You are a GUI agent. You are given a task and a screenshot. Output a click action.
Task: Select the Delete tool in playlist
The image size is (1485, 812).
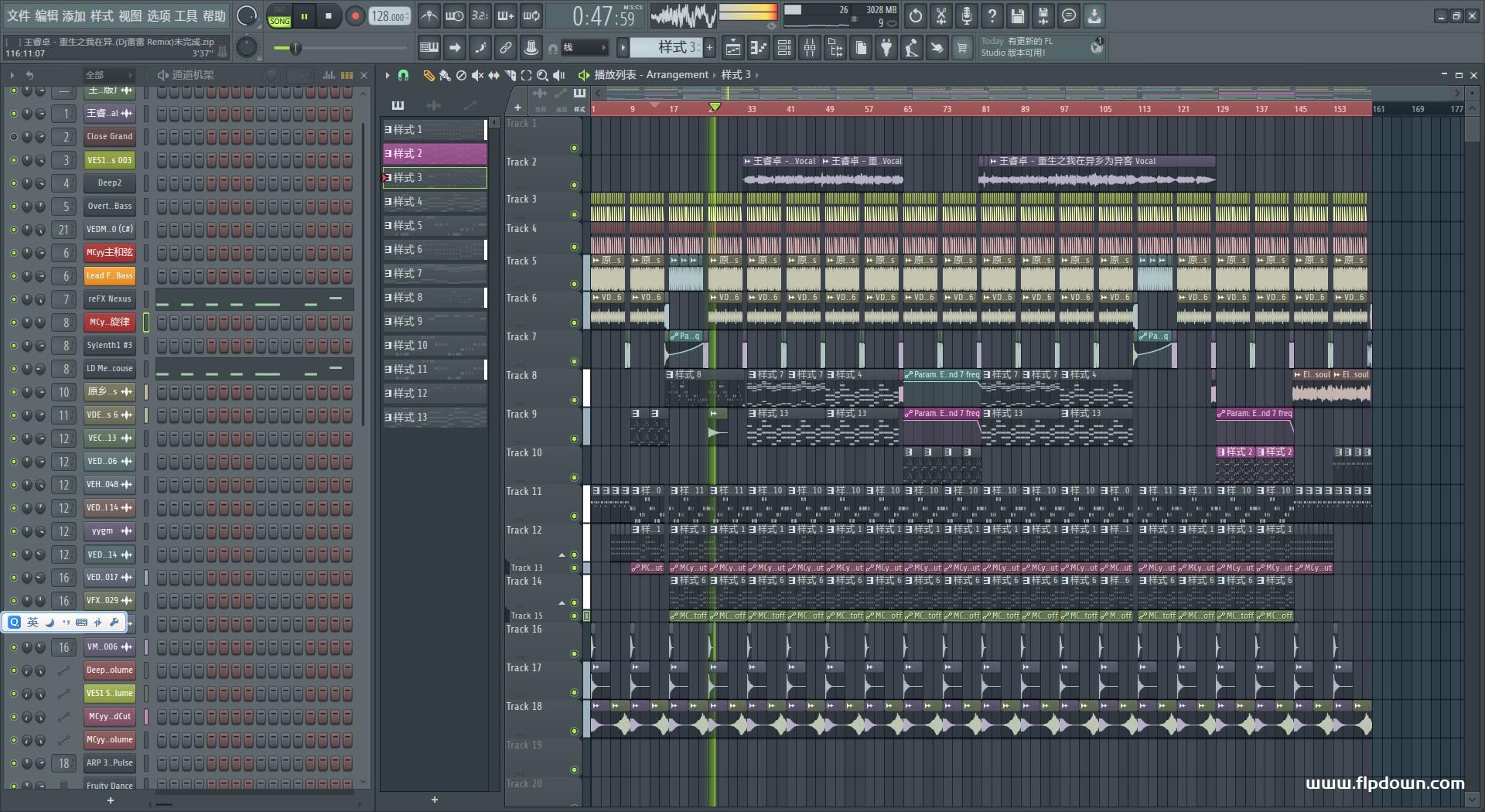[x=461, y=75]
